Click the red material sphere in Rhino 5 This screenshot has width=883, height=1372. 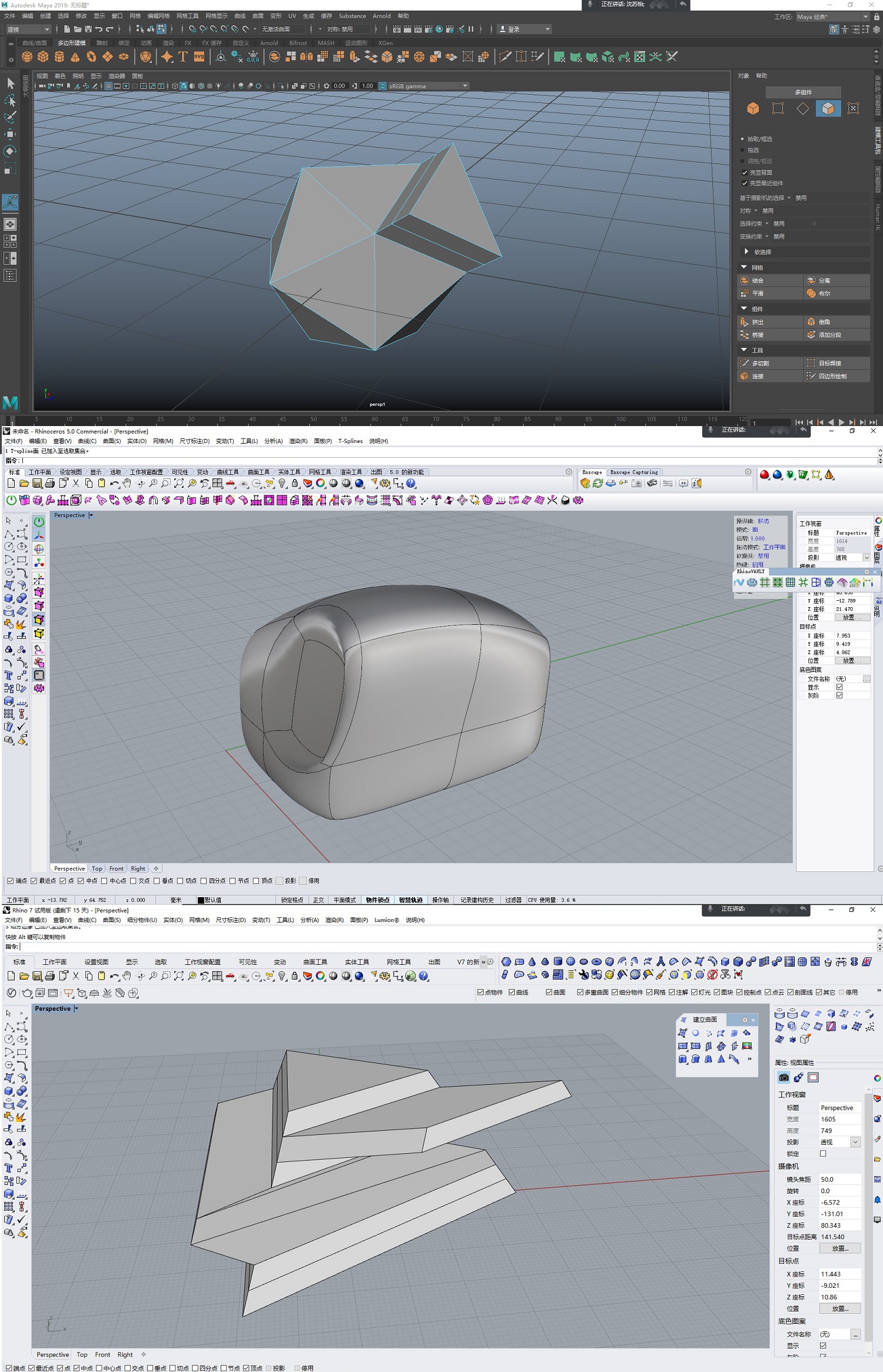pos(764,475)
